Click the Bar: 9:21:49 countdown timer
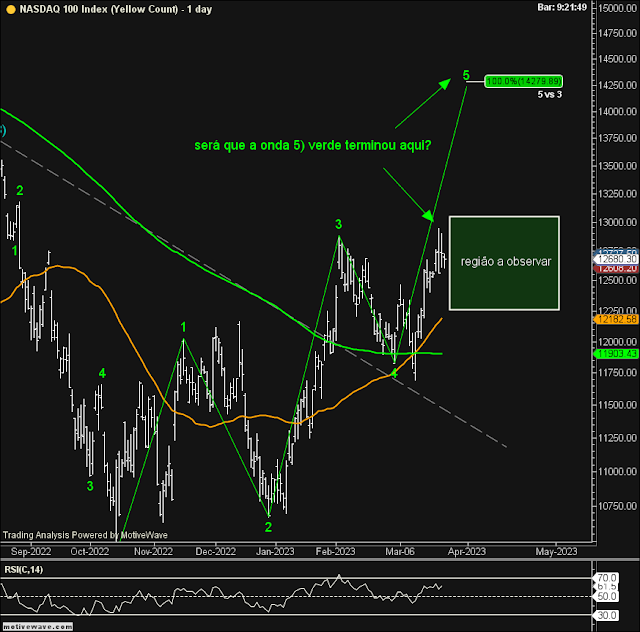Viewport: 640px width, 632px height. coord(562,7)
